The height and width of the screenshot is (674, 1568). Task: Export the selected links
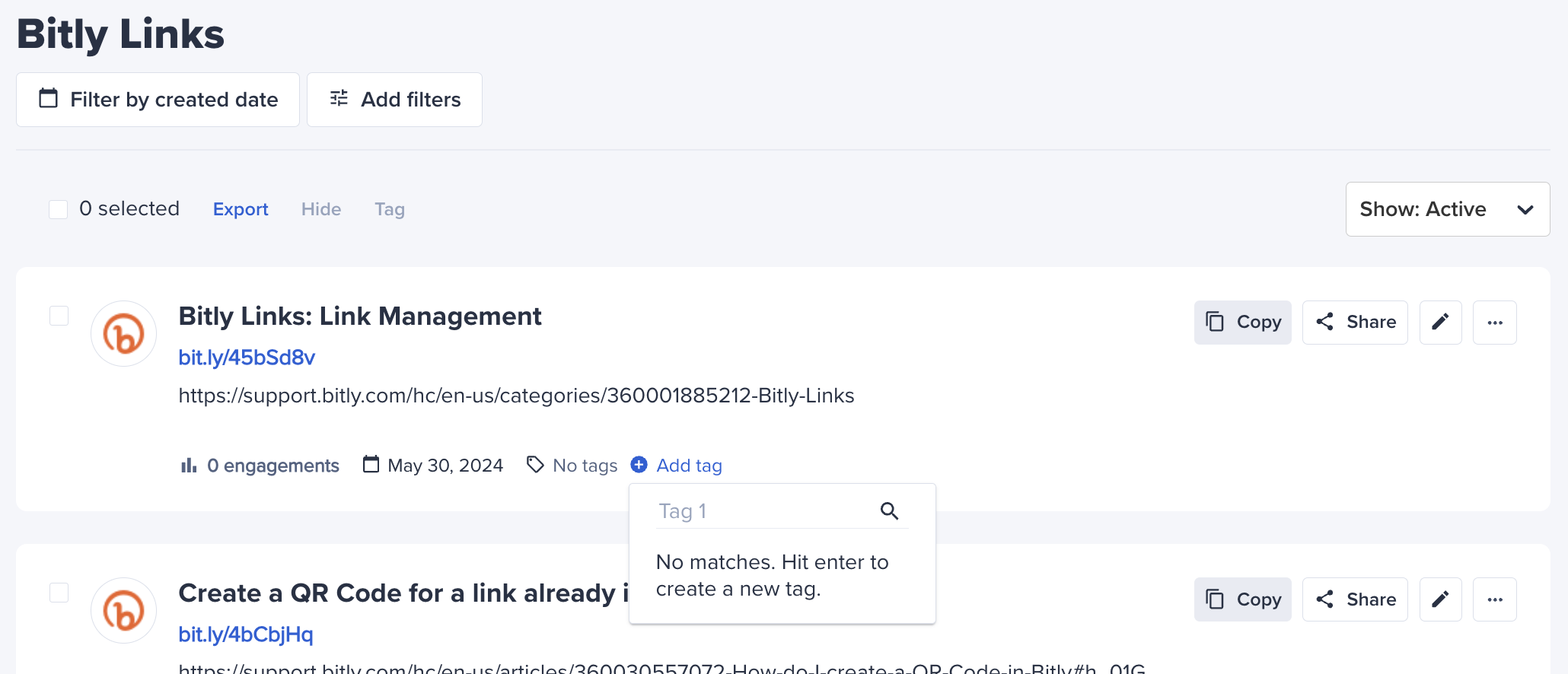[x=241, y=209]
